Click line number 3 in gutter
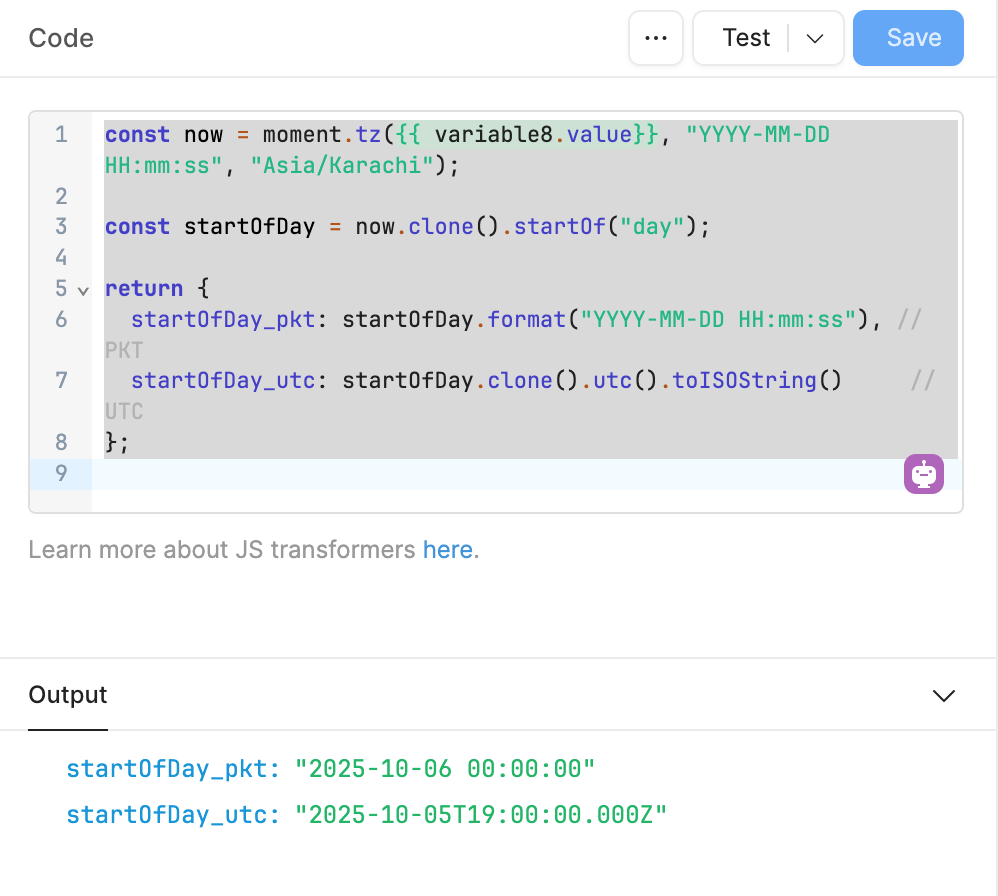This screenshot has width=998, height=896. pyautogui.click(x=61, y=227)
